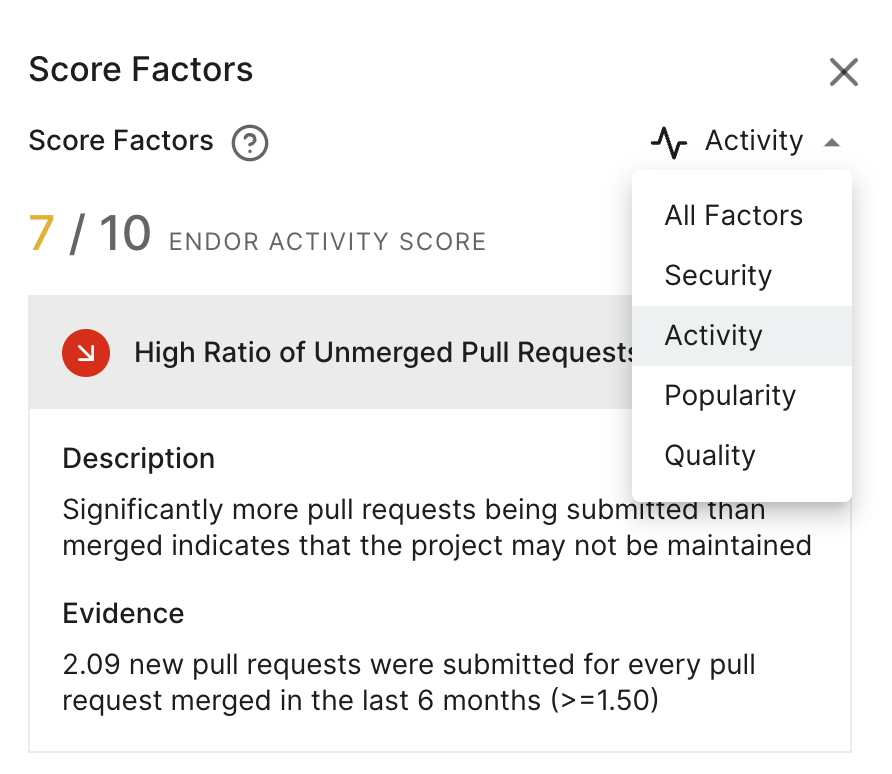Viewport: 892px width, 774px height.
Task: Select All Factors from the menu
Action: click(x=733, y=216)
